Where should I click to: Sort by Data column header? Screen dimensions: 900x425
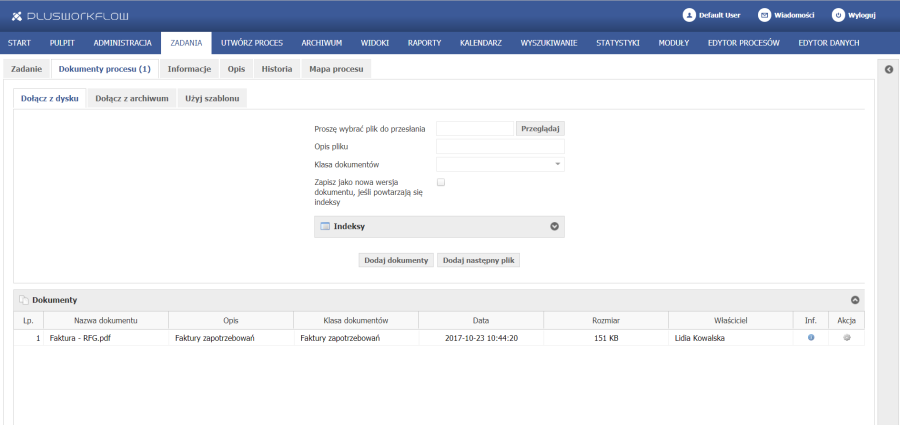481,320
